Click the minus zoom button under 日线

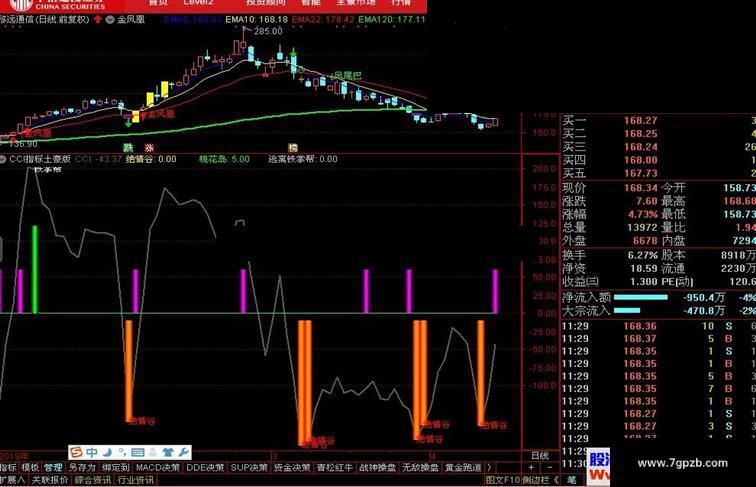tap(549, 467)
